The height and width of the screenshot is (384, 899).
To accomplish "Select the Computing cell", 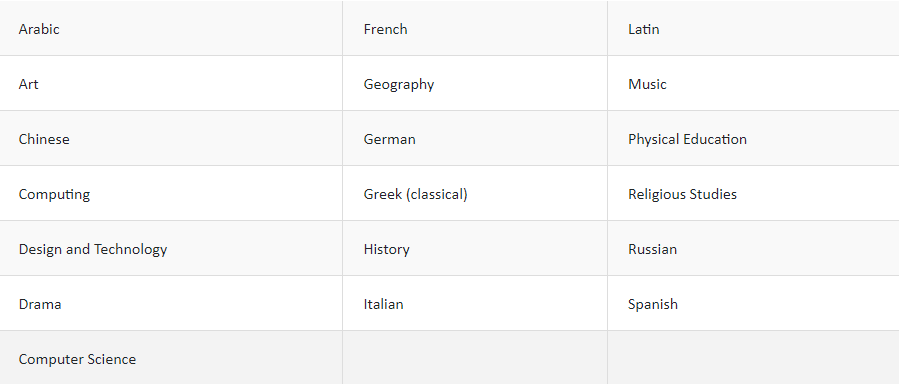I will coord(171,193).
